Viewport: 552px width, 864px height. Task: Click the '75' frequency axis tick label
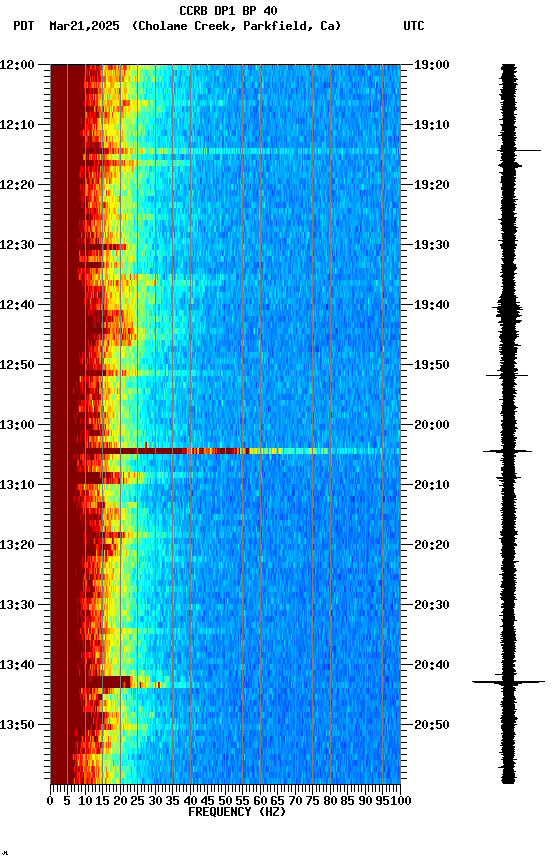pyautogui.click(x=312, y=802)
